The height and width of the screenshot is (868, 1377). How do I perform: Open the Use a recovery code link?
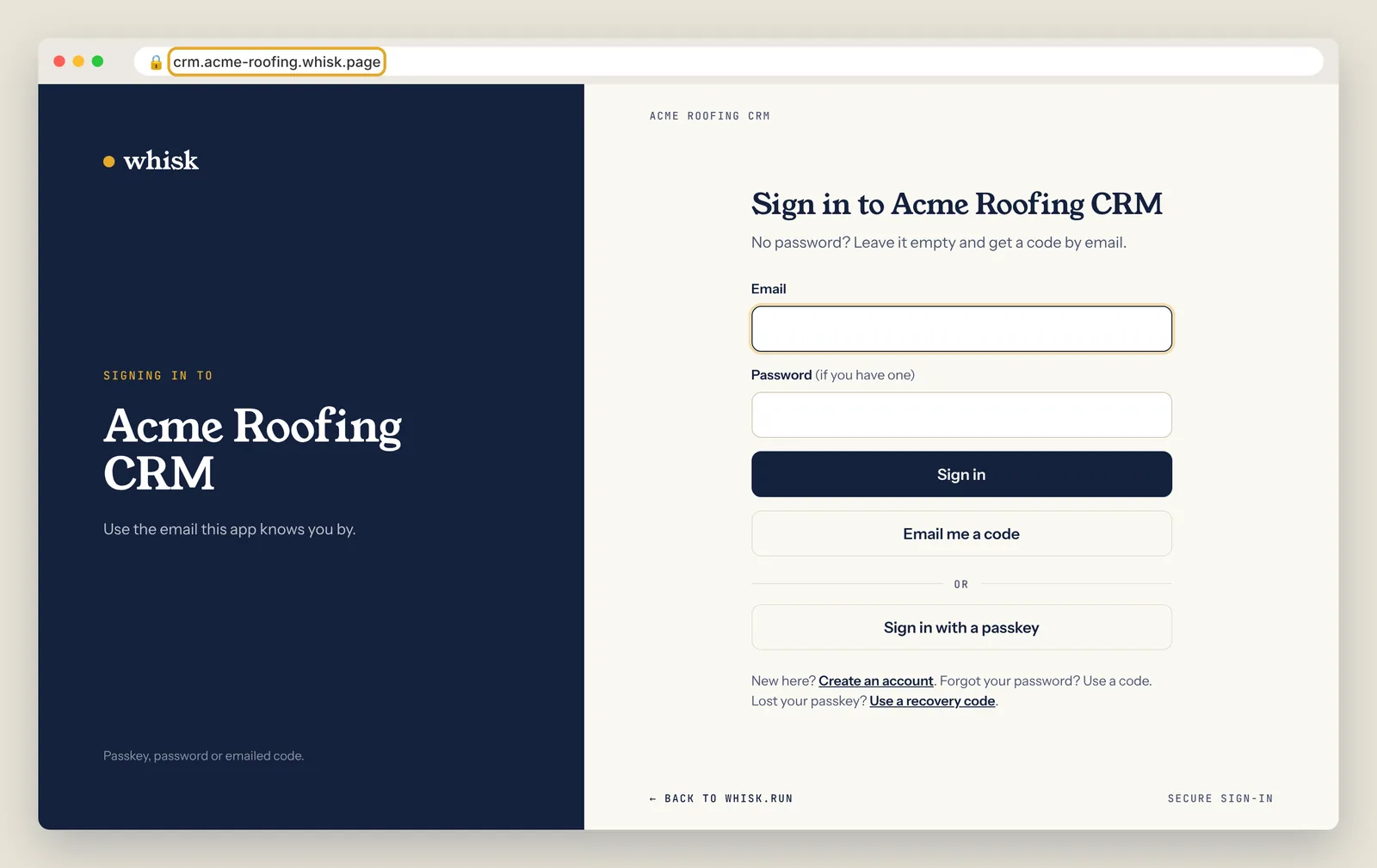932,701
